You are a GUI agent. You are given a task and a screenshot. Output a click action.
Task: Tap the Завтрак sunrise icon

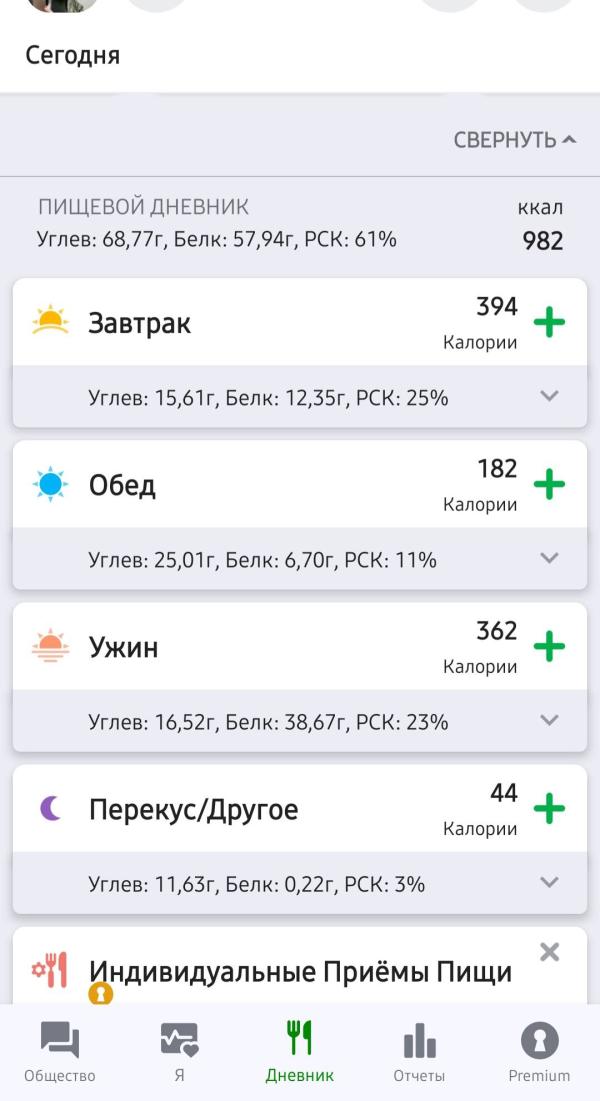[50, 322]
